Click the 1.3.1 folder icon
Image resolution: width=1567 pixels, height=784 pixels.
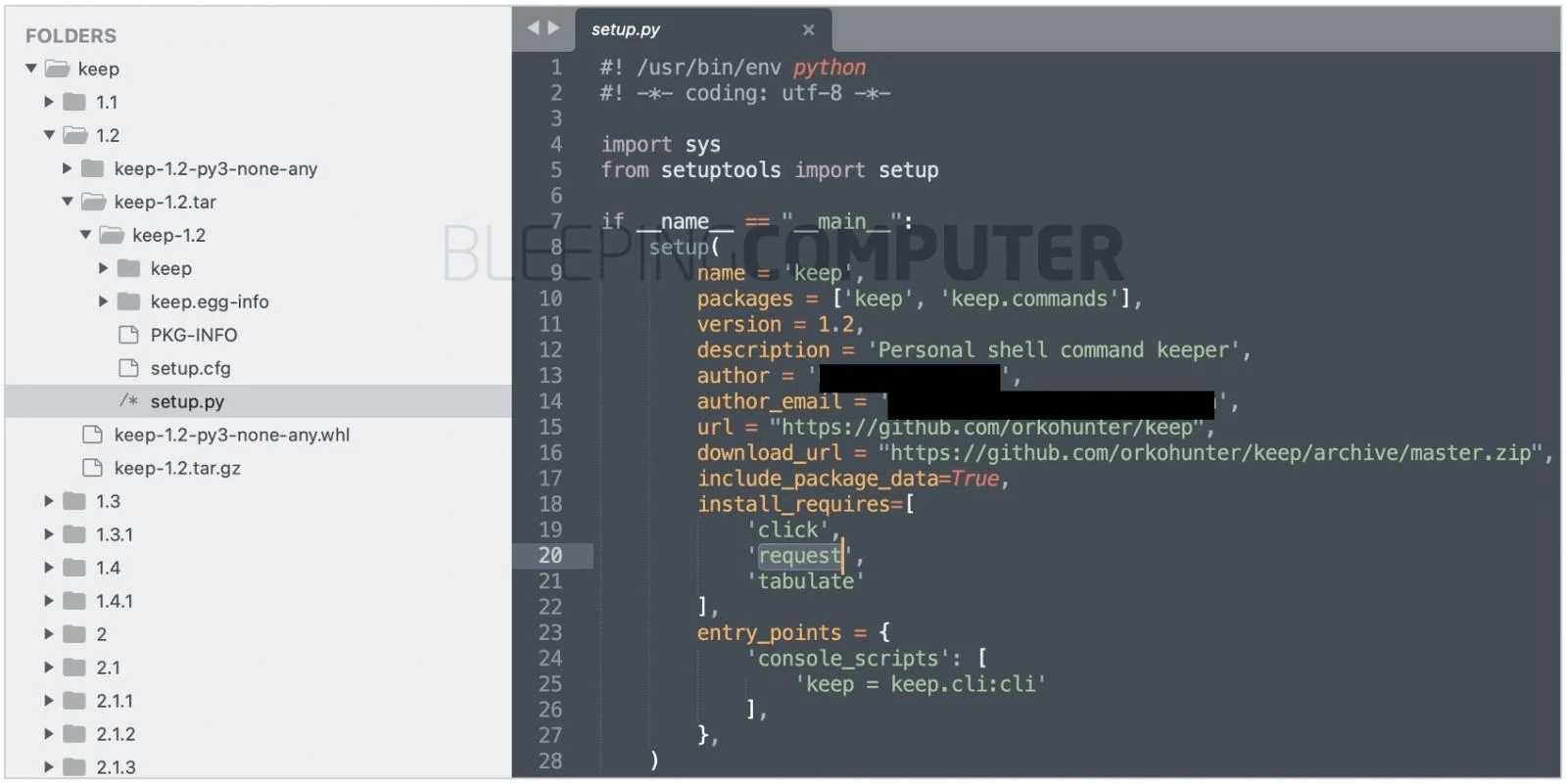(x=74, y=534)
